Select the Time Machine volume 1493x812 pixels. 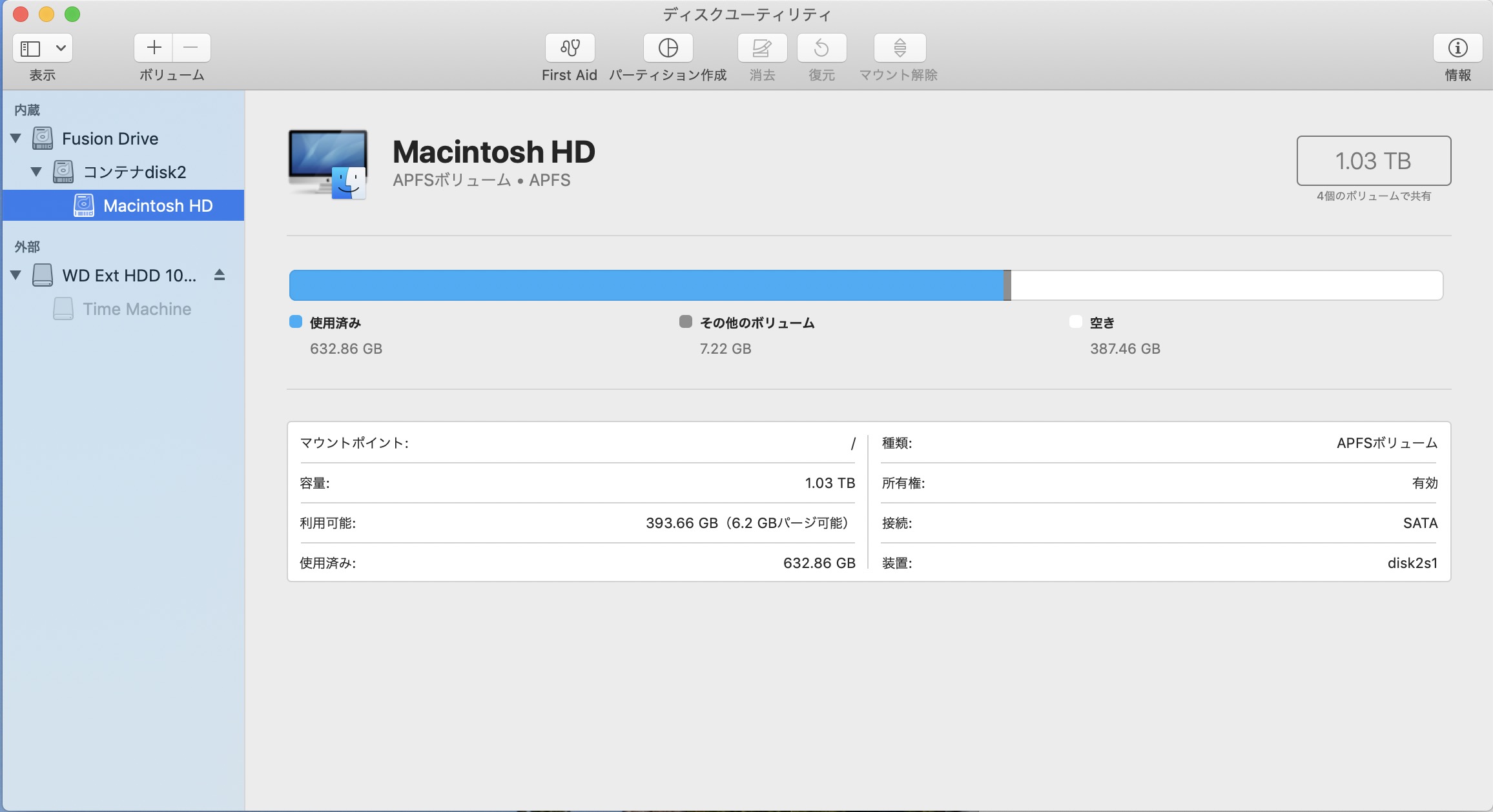point(137,309)
